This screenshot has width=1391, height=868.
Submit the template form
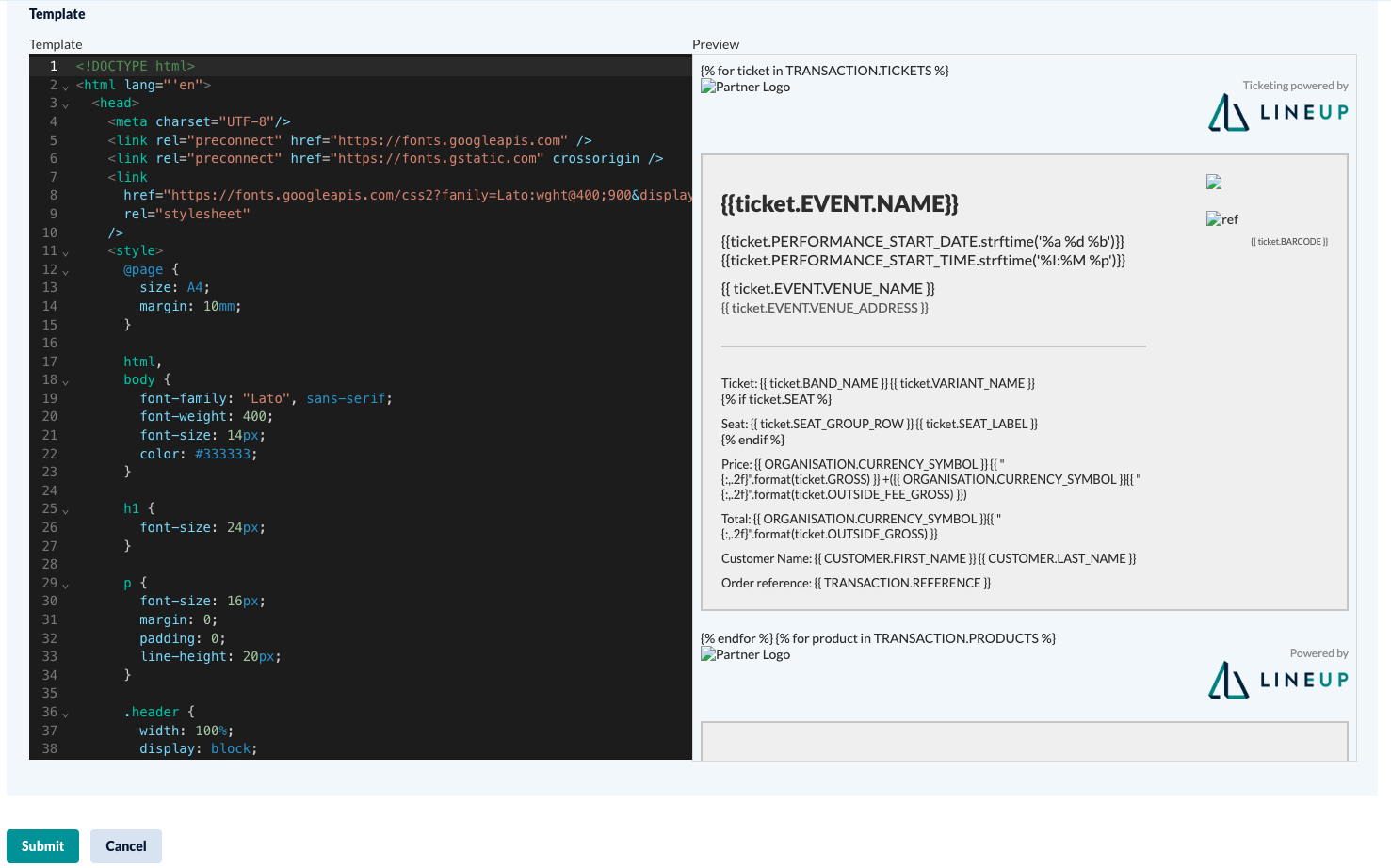tap(42, 846)
